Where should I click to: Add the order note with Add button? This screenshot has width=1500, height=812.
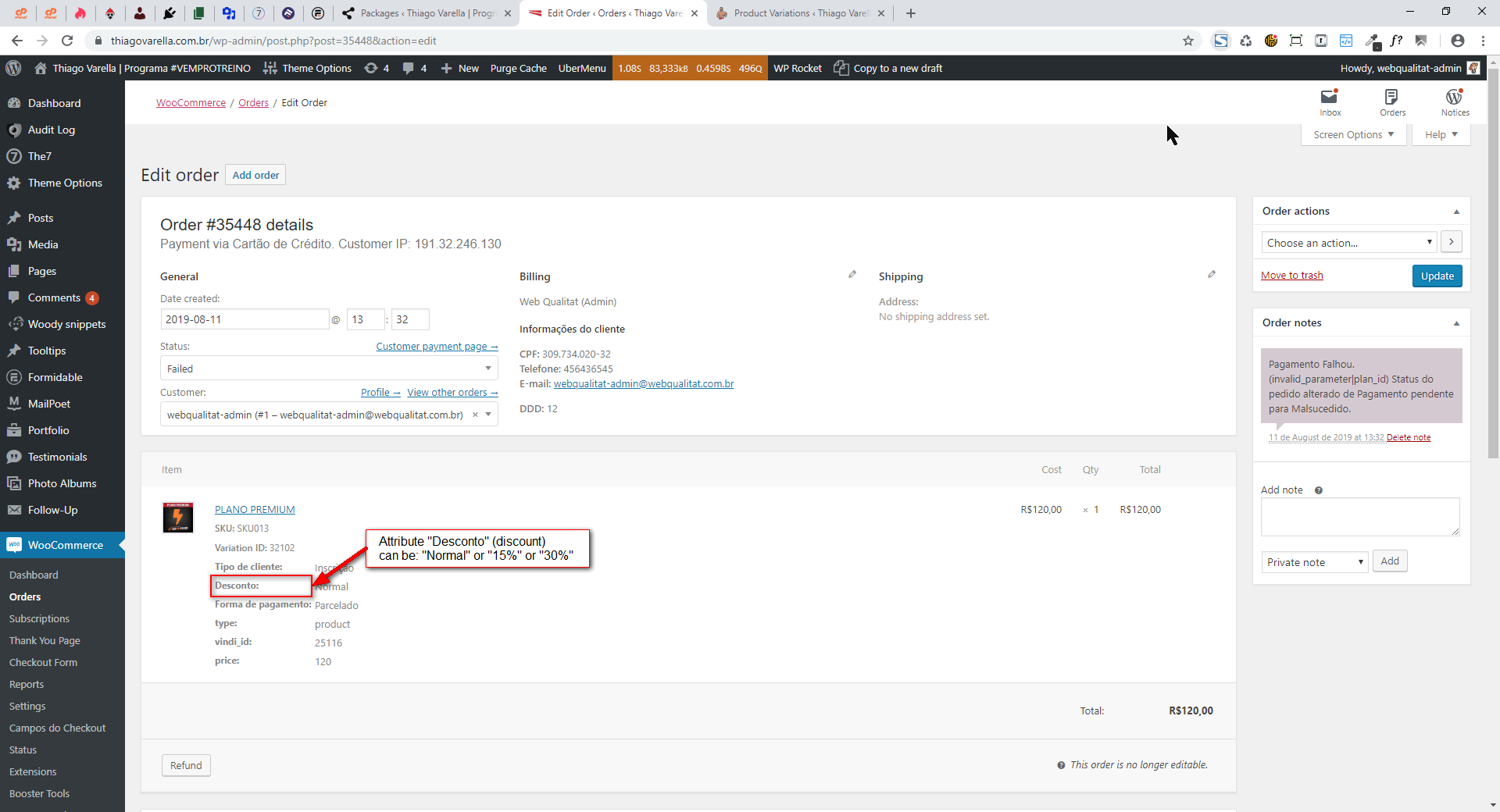(x=1390, y=561)
